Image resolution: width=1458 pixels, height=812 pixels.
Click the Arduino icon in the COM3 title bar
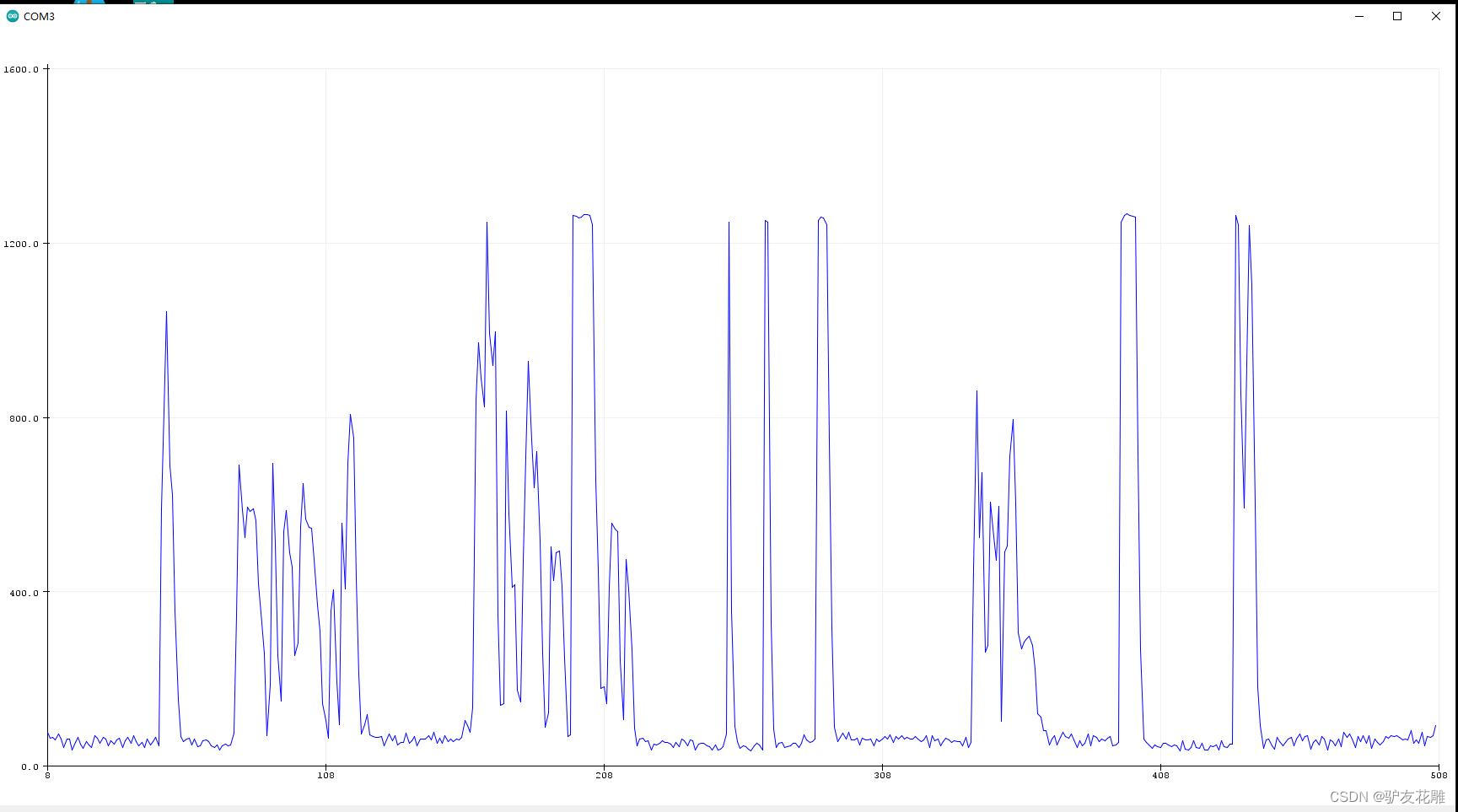(13, 16)
